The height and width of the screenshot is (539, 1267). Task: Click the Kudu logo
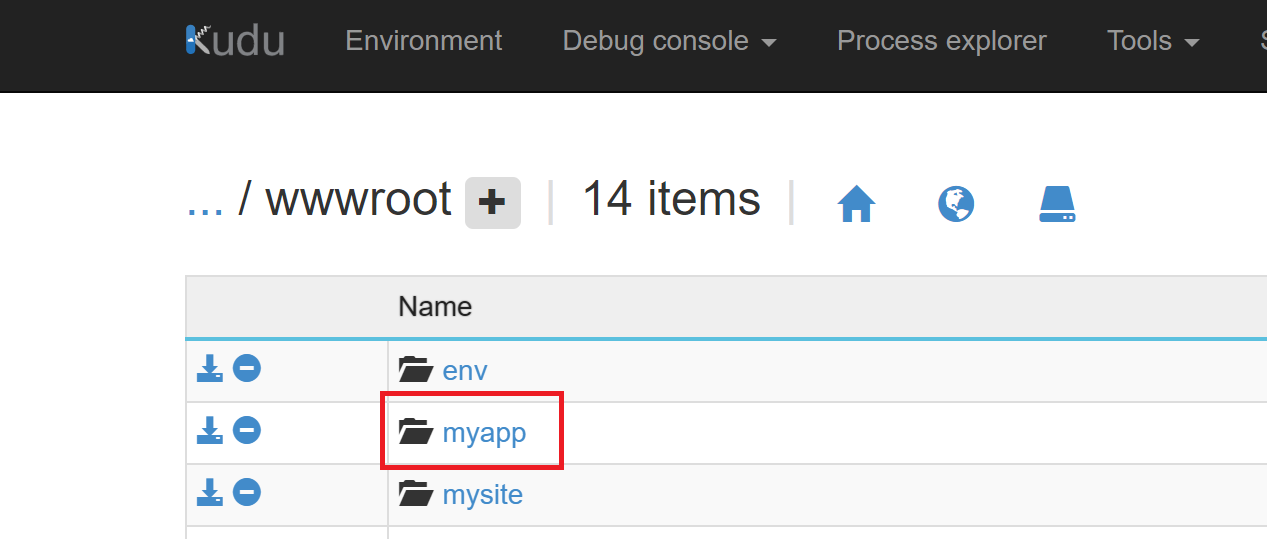coord(235,41)
